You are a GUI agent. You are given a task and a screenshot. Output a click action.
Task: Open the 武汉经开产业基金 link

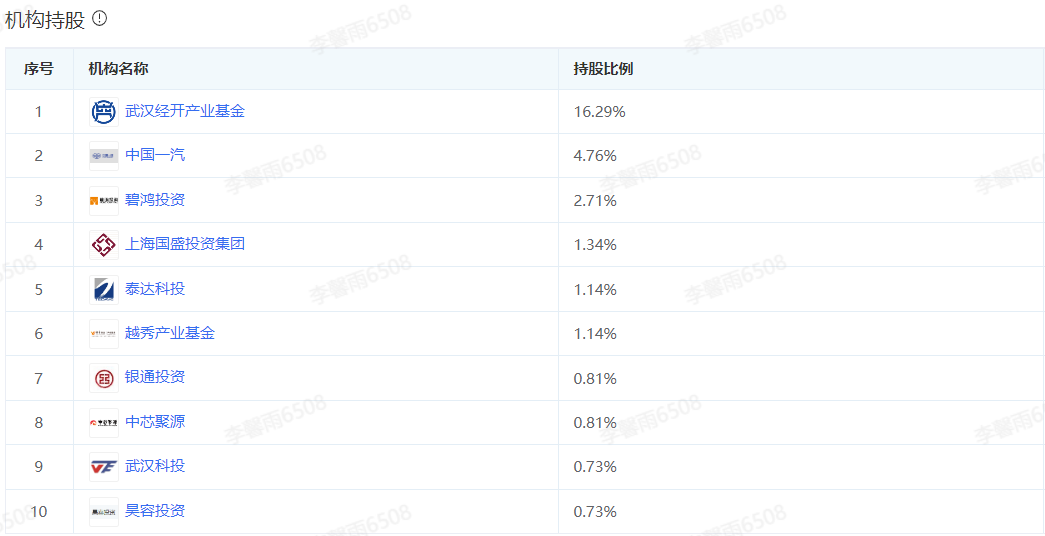pos(185,111)
